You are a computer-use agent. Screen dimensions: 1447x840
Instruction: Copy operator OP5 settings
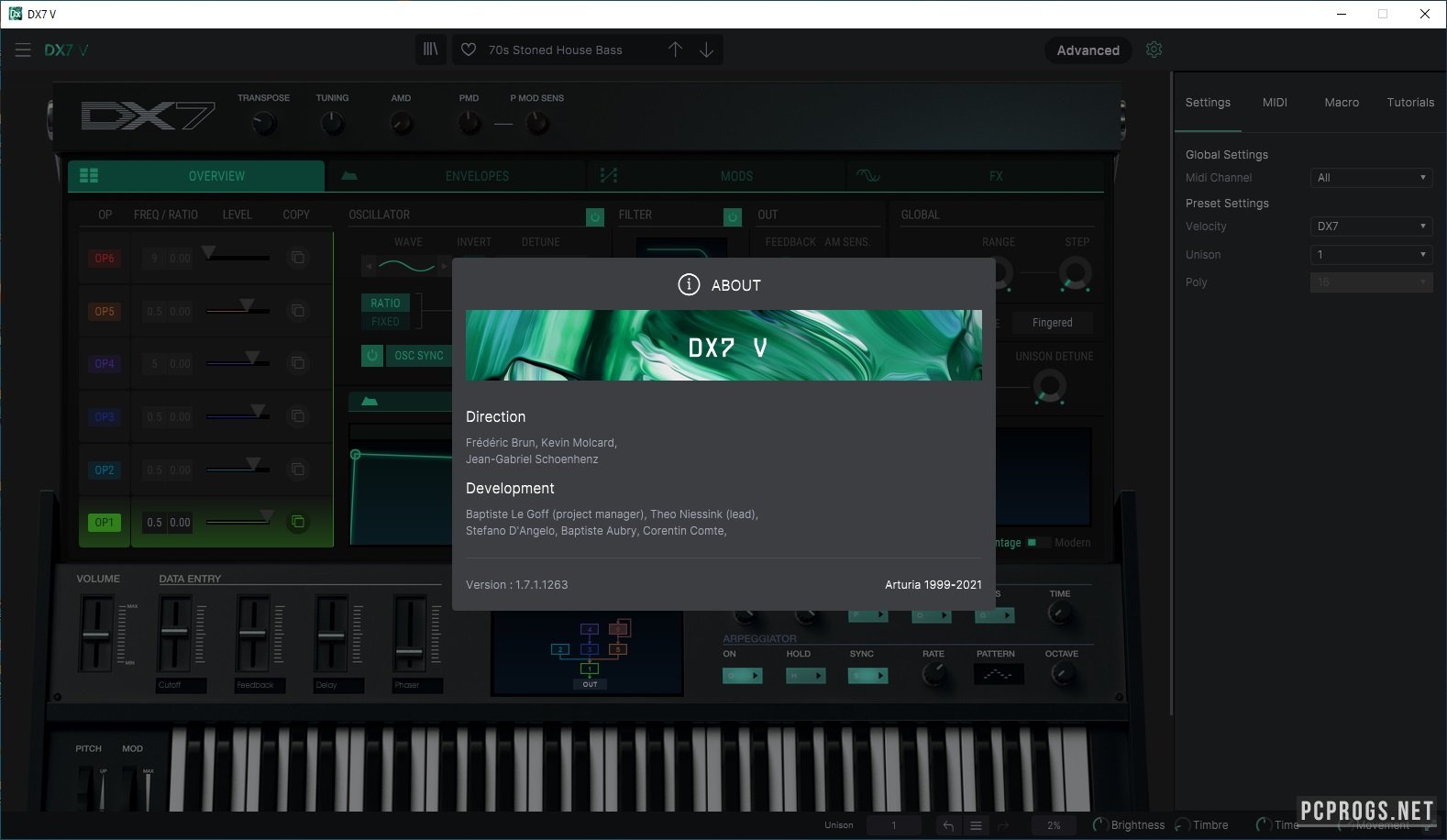298,311
